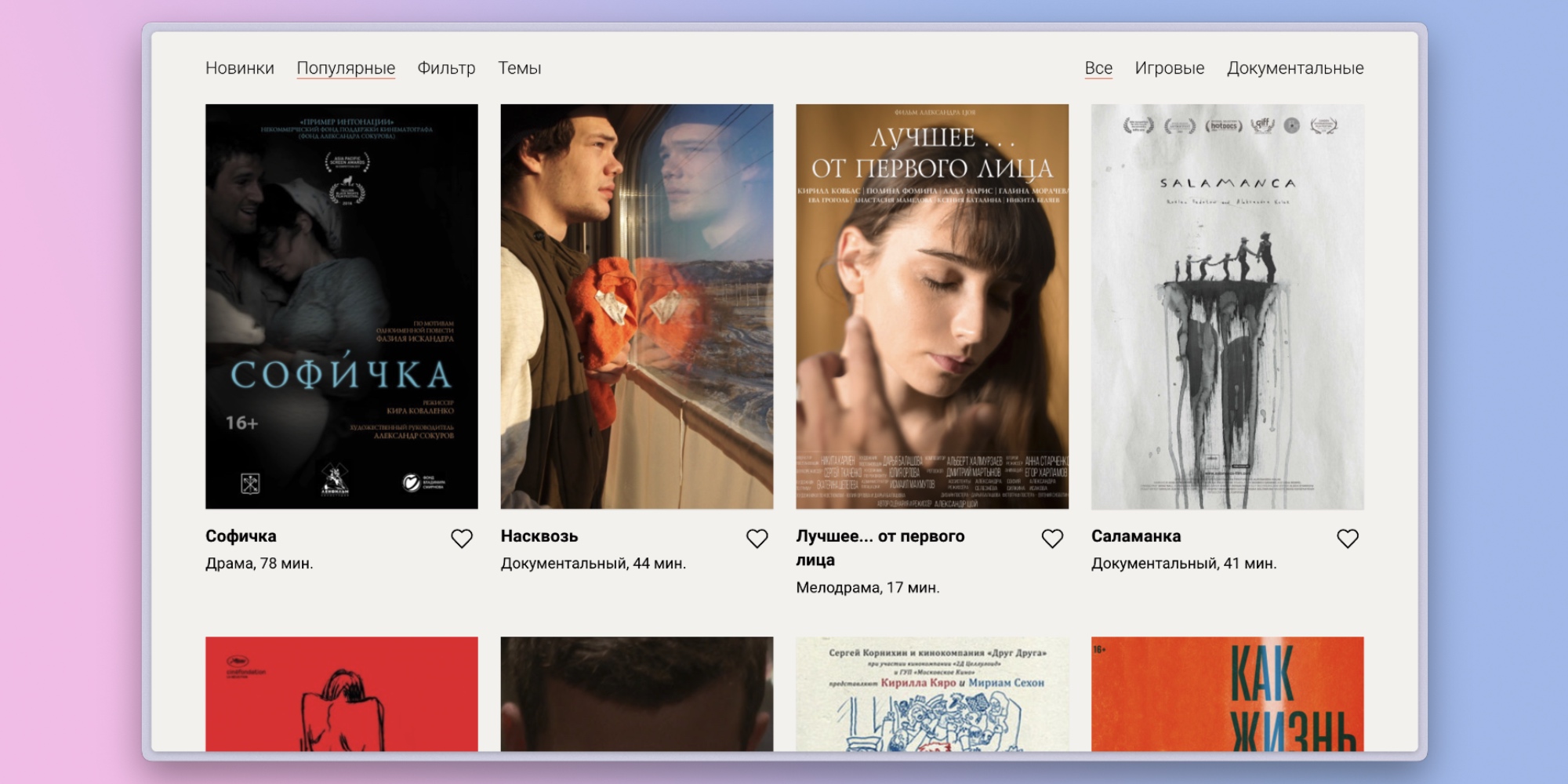Open the Salamanca poster
Image resolution: width=1568 pixels, height=784 pixels.
coord(1228,307)
